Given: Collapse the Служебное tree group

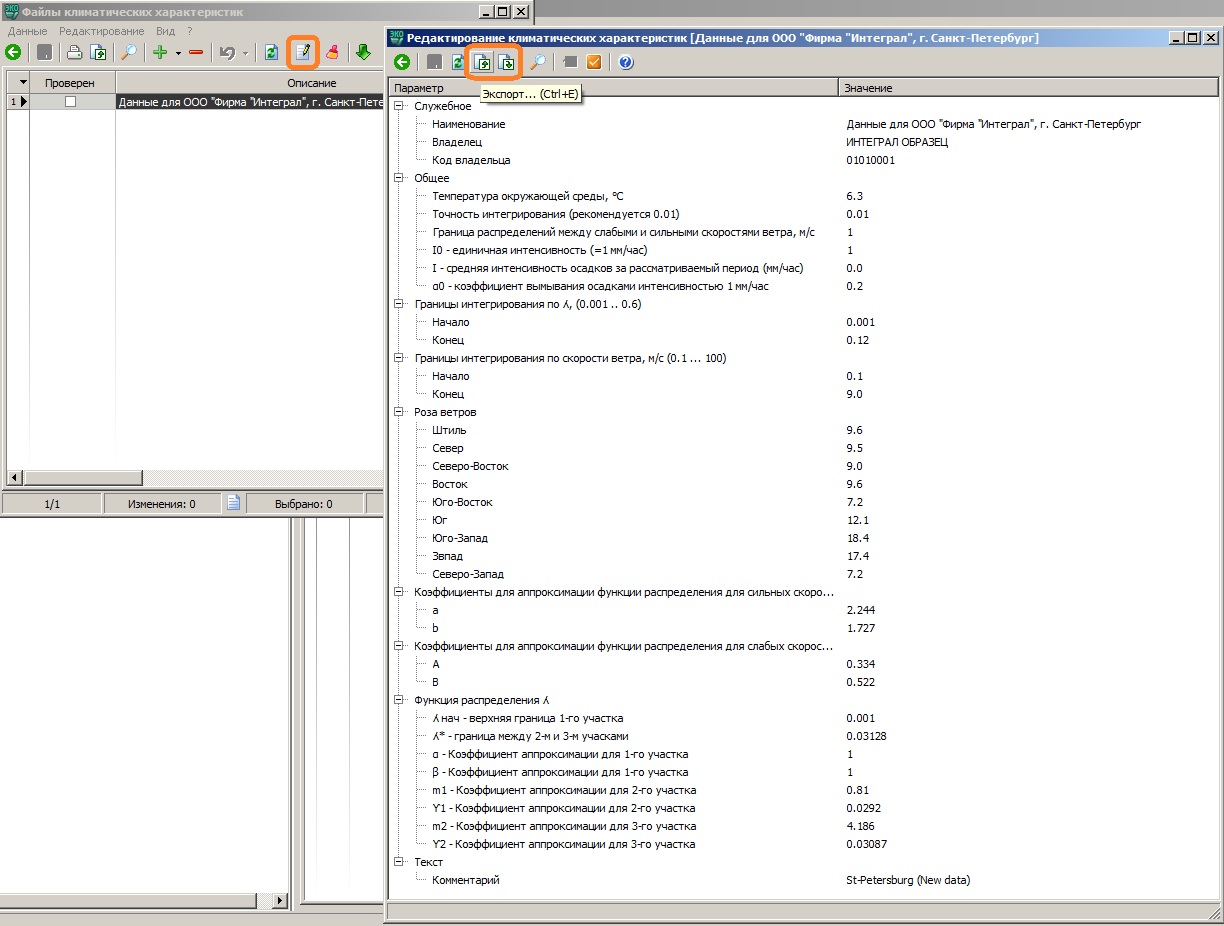Looking at the screenshot, I should 400,106.
